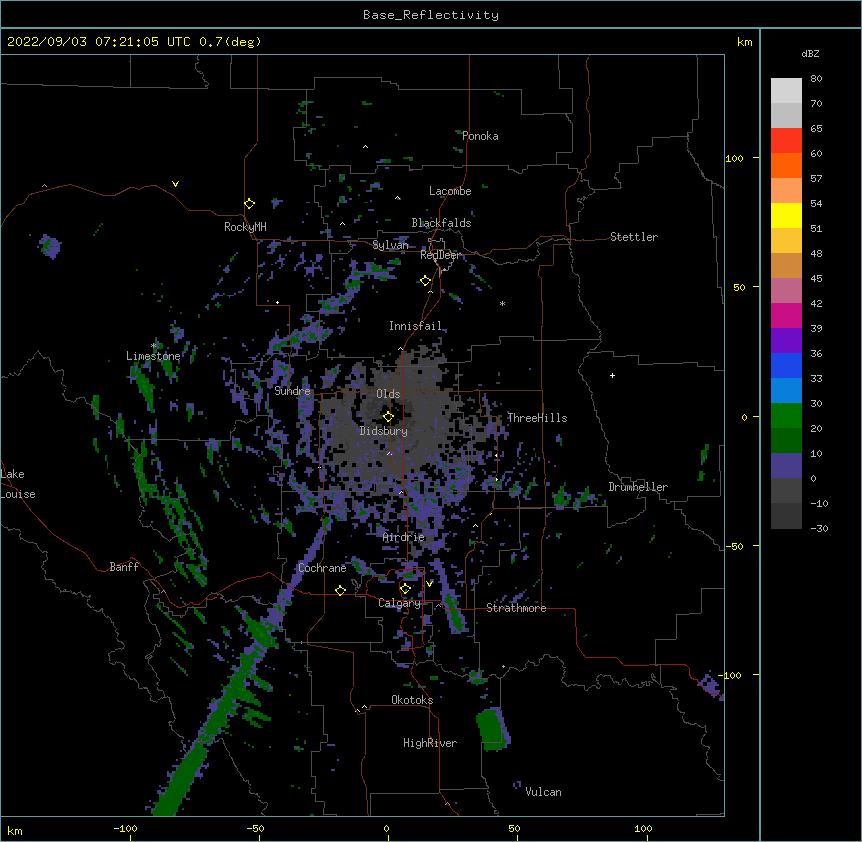The height and width of the screenshot is (842, 862).
Task: Click the Blackfalds town label
Action: point(441,223)
